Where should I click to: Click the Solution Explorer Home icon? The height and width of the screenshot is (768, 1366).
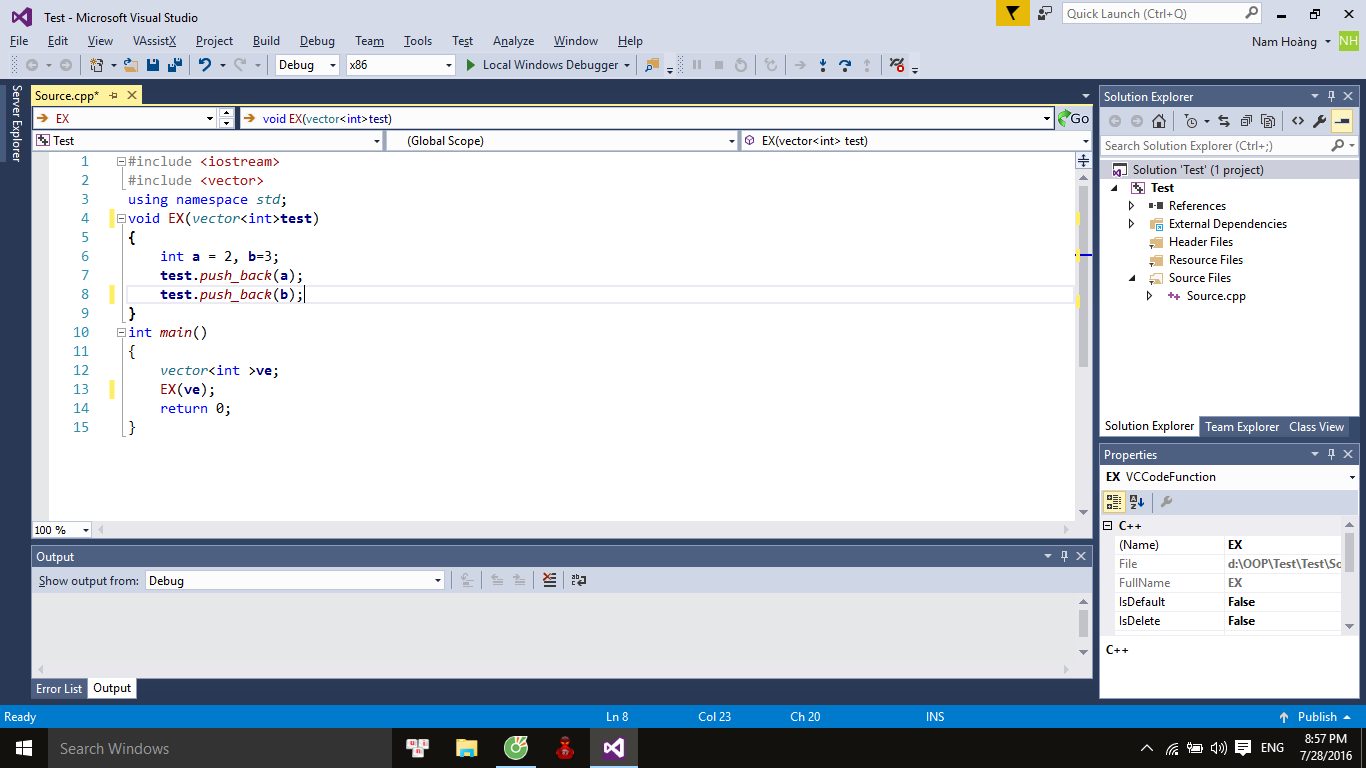pyautogui.click(x=1158, y=121)
